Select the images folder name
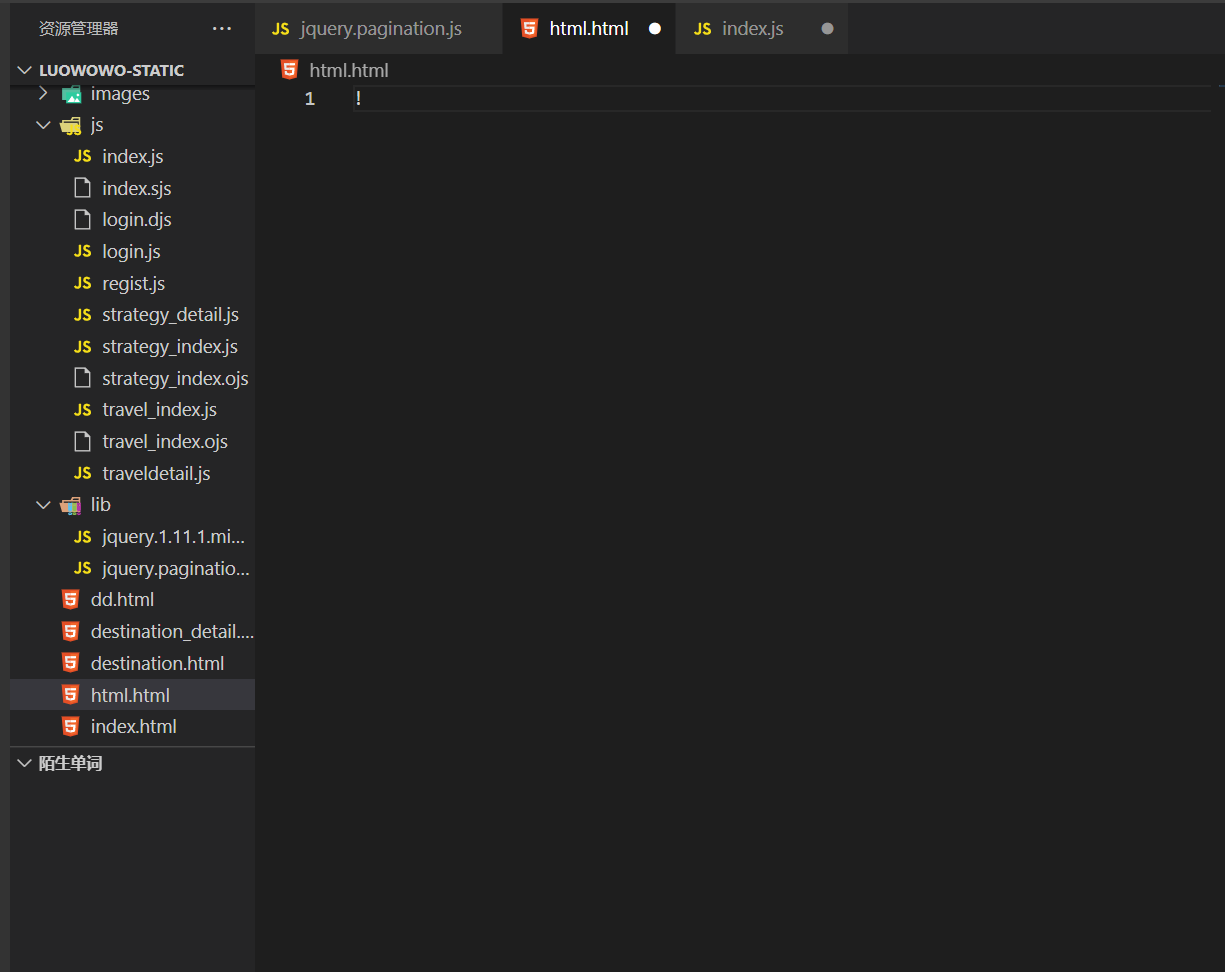1225x972 pixels. pyautogui.click(x=120, y=94)
